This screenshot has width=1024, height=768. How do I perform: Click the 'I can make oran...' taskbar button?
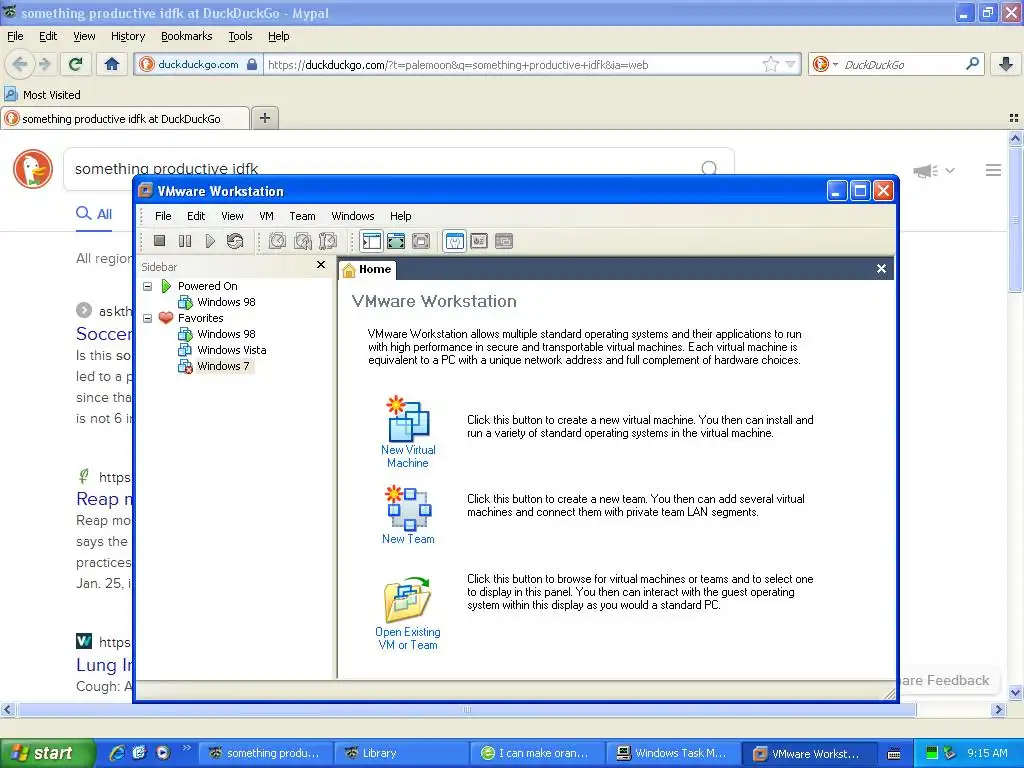coord(537,753)
